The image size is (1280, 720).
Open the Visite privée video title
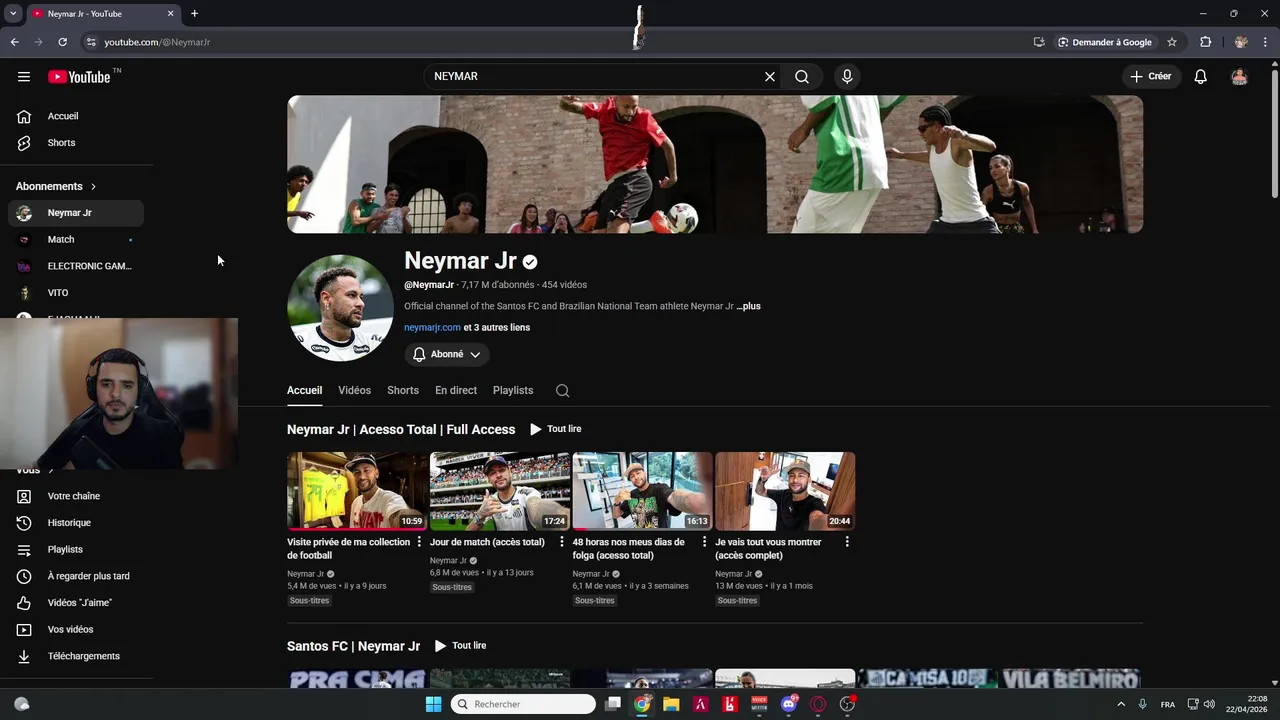coord(348,549)
